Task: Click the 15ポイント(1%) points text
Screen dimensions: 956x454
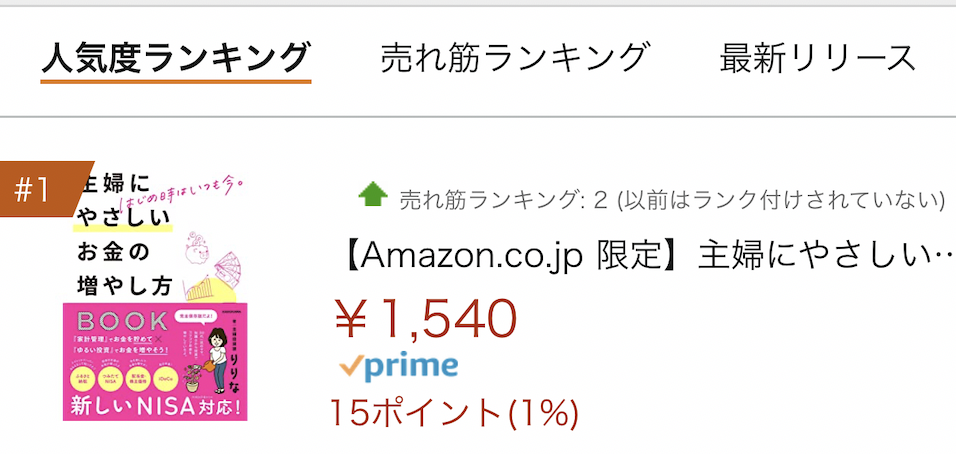Action: (x=454, y=413)
